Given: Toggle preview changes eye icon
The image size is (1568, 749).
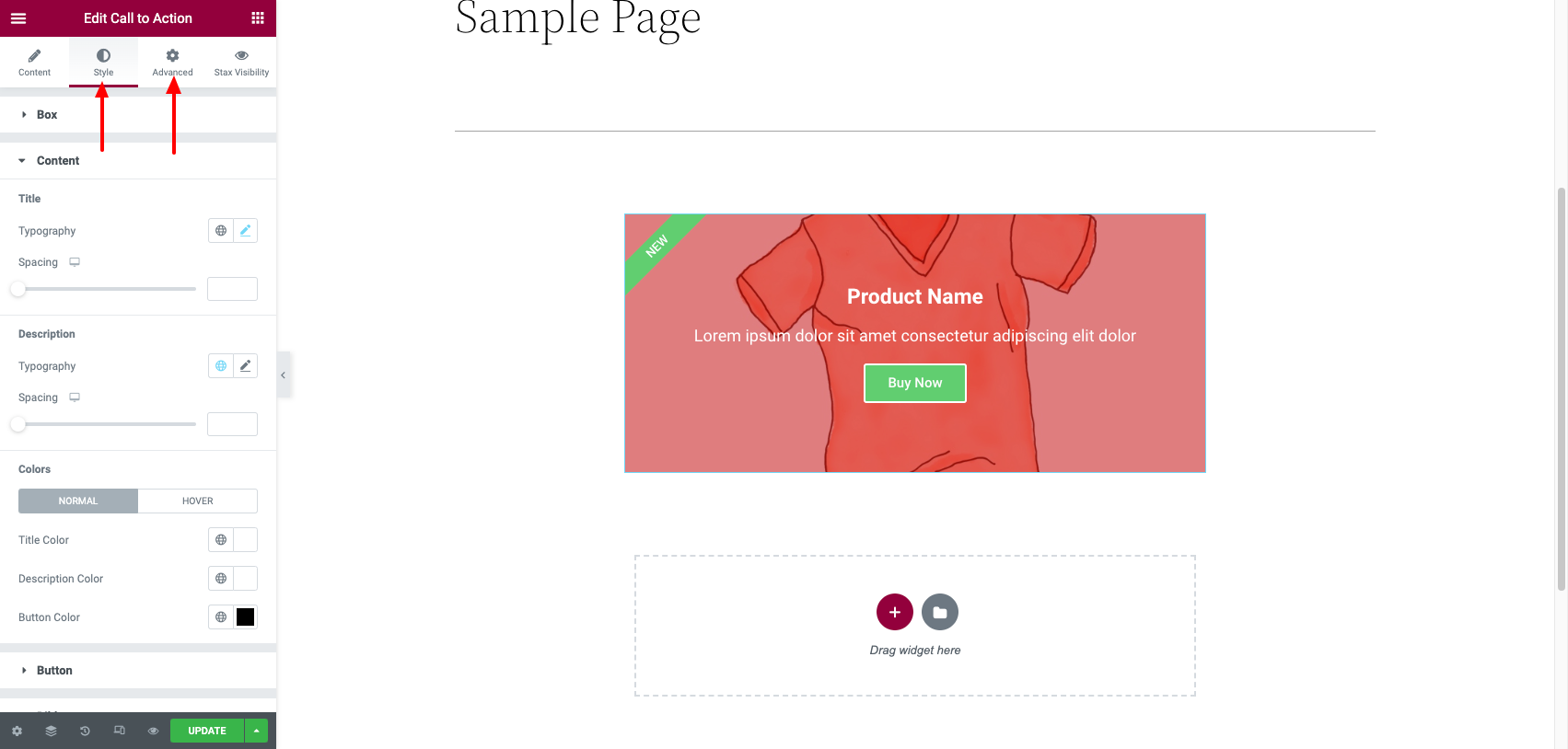Looking at the screenshot, I should coord(153,731).
